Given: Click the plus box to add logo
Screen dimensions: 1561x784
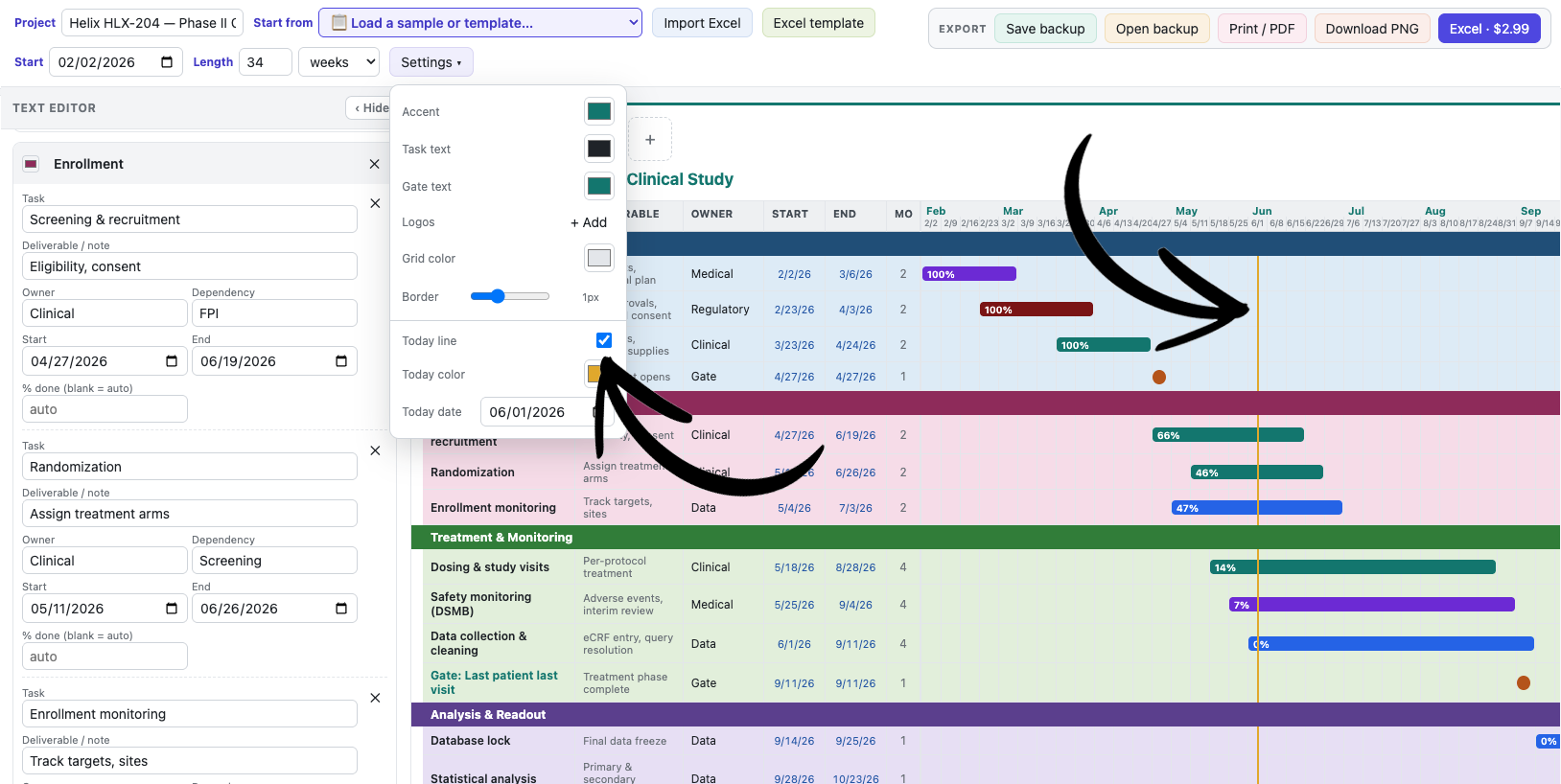Looking at the screenshot, I should (650, 140).
